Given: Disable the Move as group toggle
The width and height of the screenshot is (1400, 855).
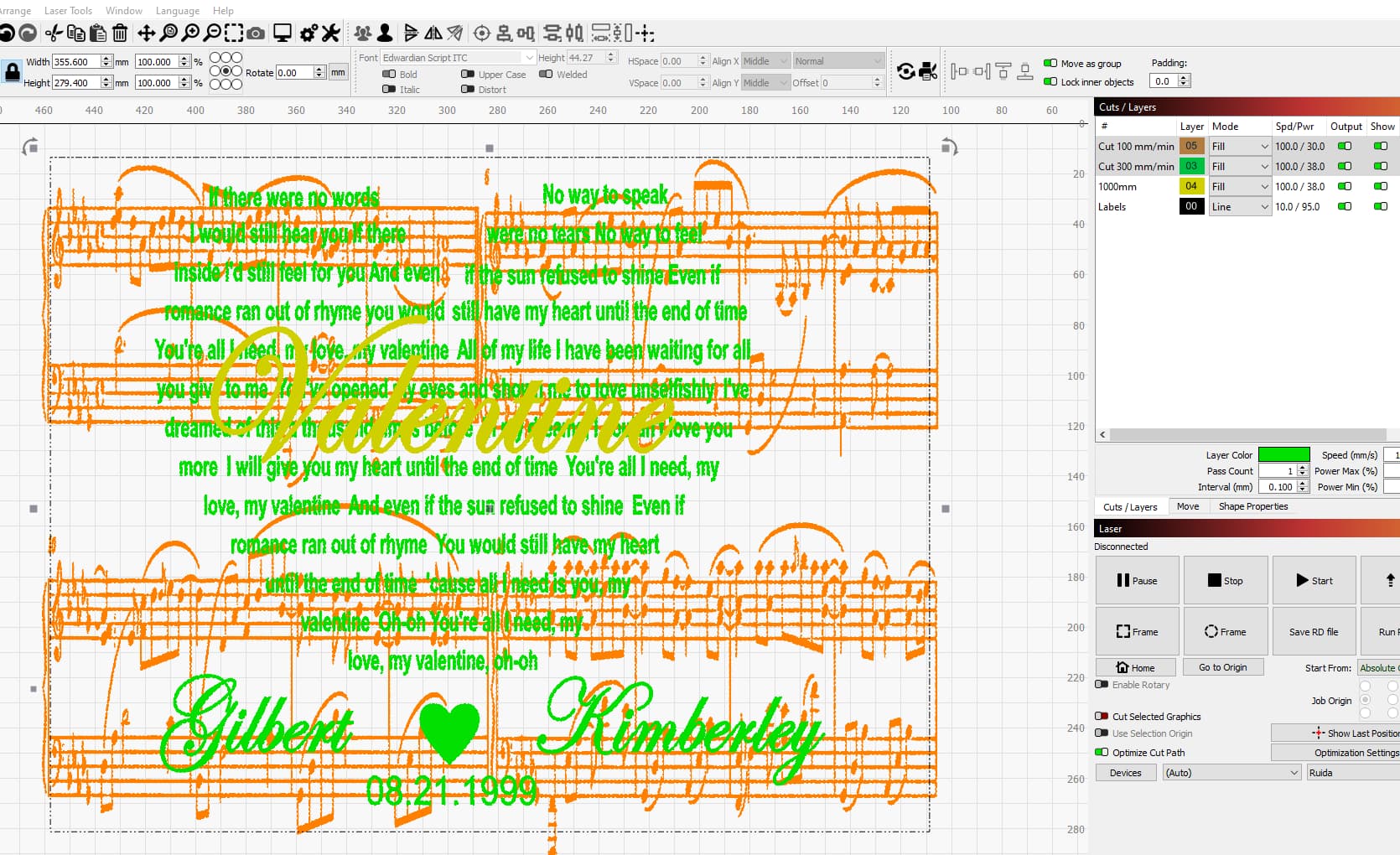Looking at the screenshot, I should point(1050,64).
